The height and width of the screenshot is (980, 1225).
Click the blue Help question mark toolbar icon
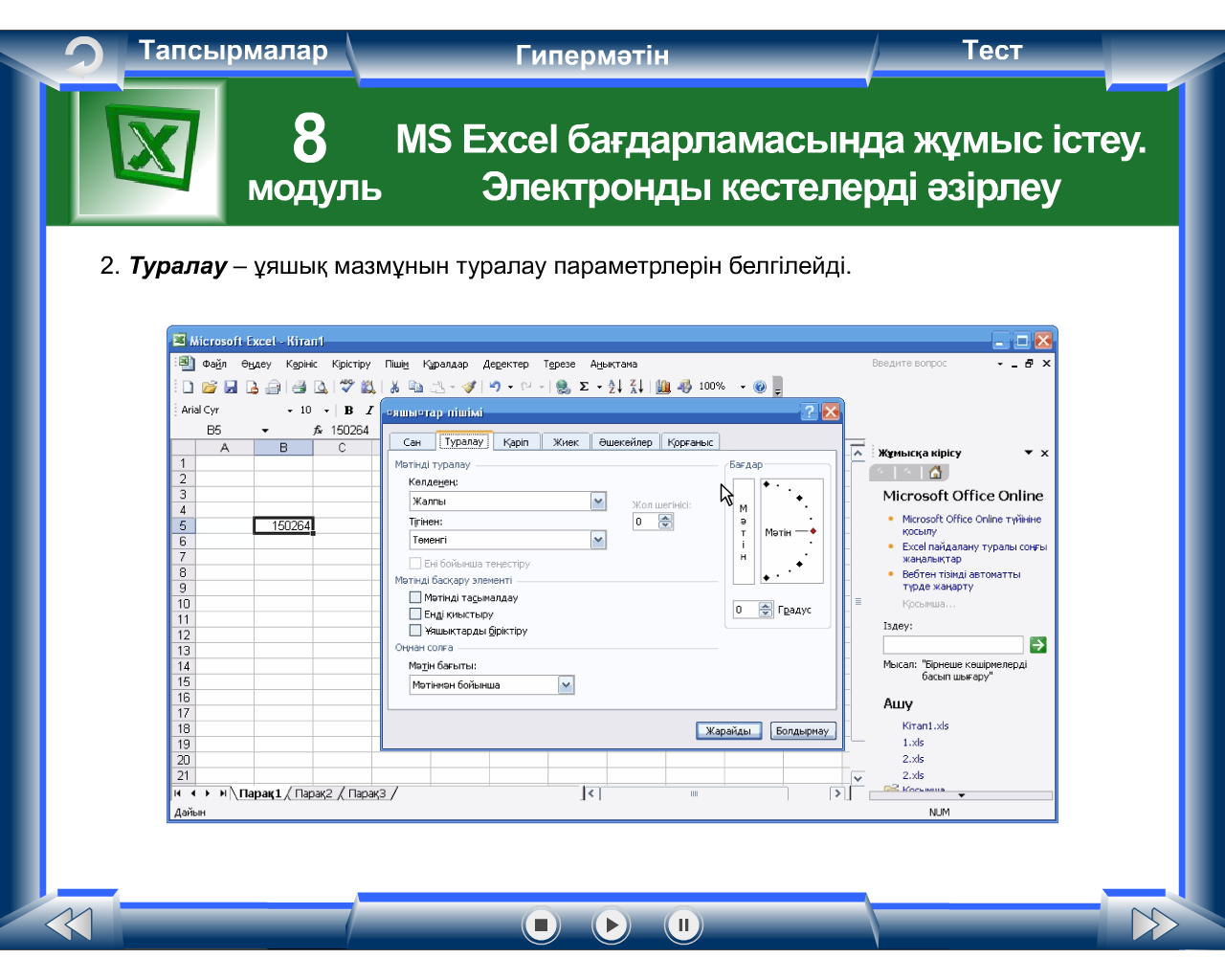click(x=760, y=387)
